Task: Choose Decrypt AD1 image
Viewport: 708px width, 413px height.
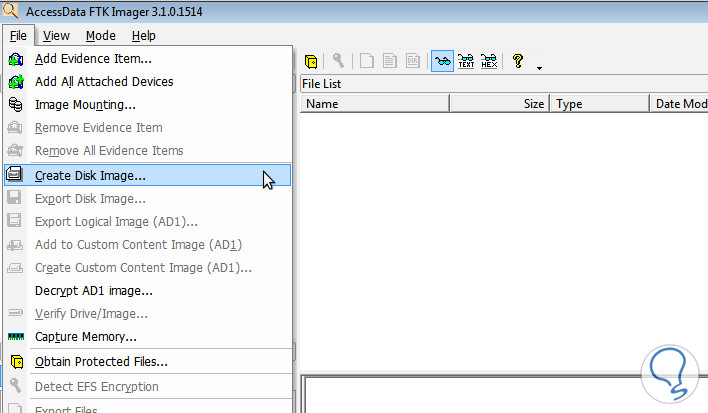Action: (x=148, y=291)
